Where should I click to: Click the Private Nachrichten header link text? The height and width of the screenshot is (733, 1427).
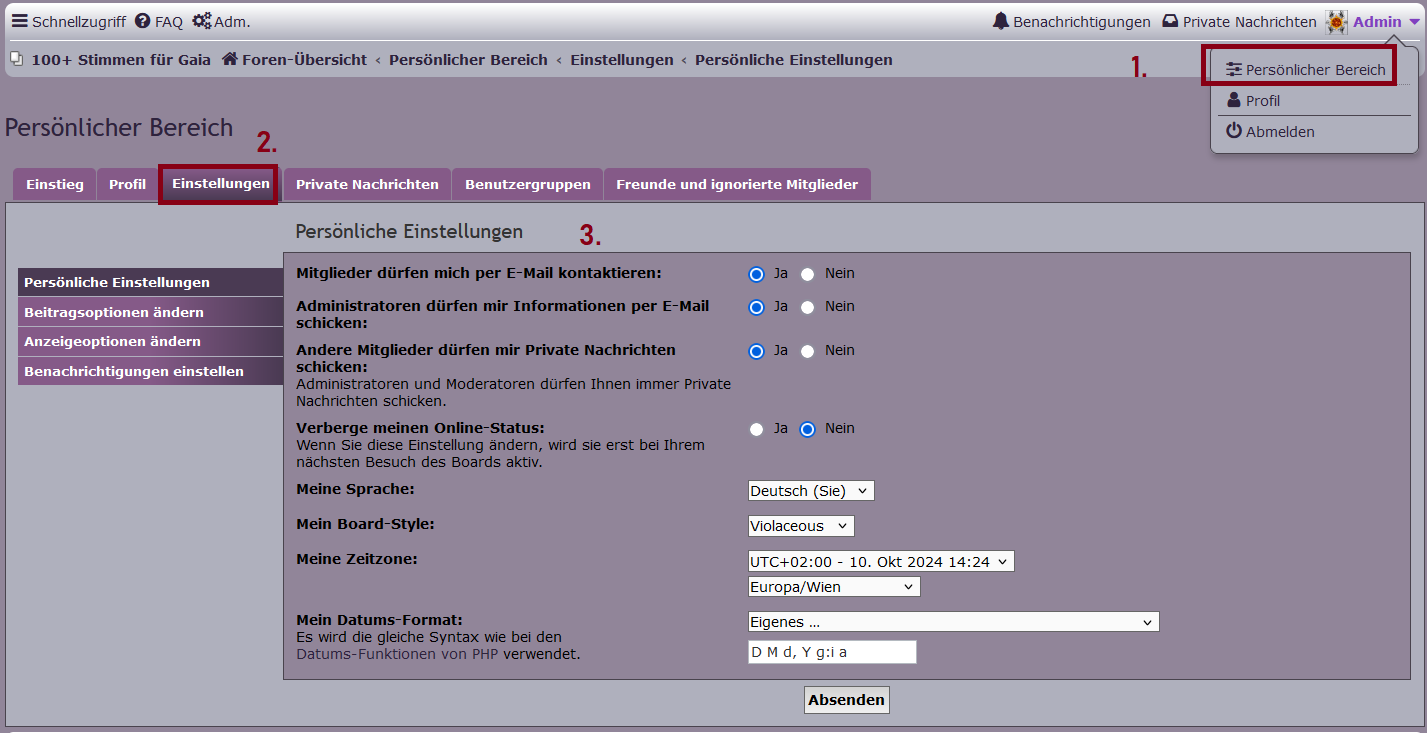coord(1250,21)
